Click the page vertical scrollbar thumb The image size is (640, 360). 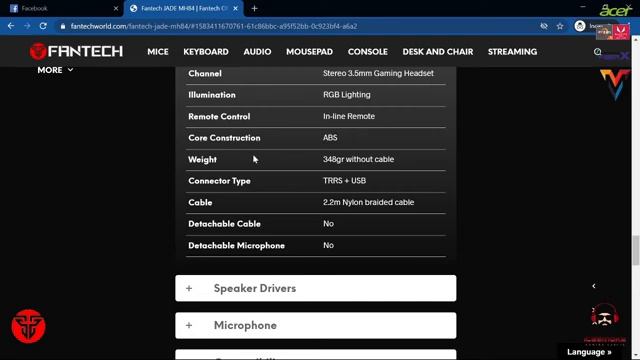635,250
